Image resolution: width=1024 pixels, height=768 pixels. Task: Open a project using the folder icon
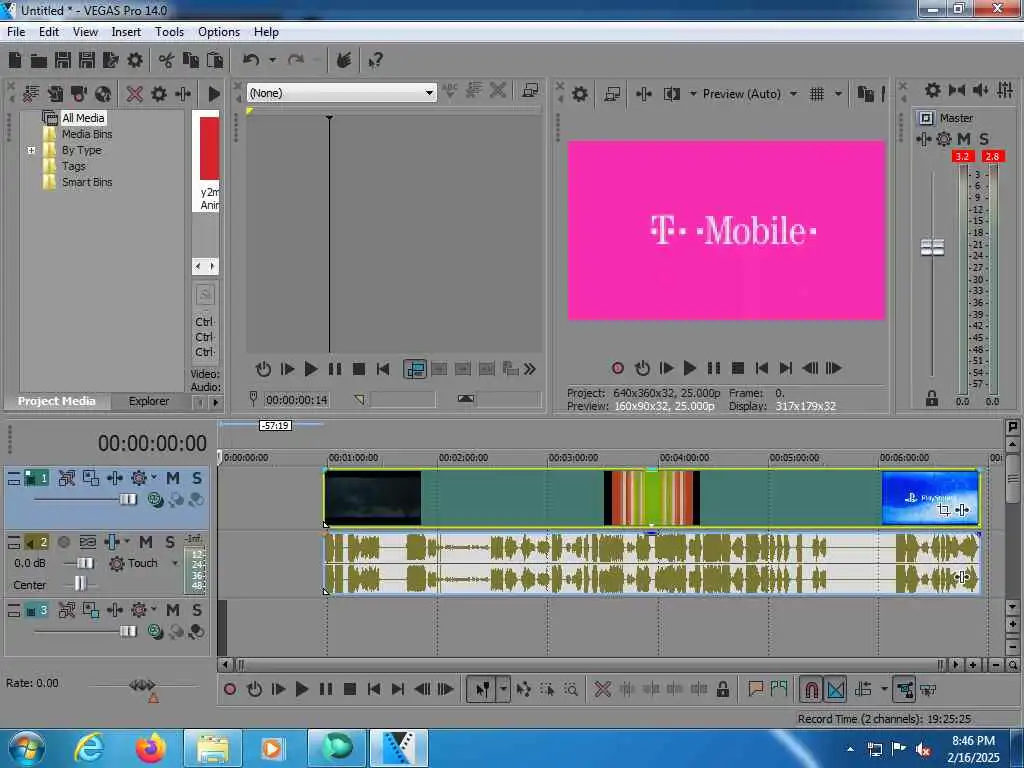39,61
